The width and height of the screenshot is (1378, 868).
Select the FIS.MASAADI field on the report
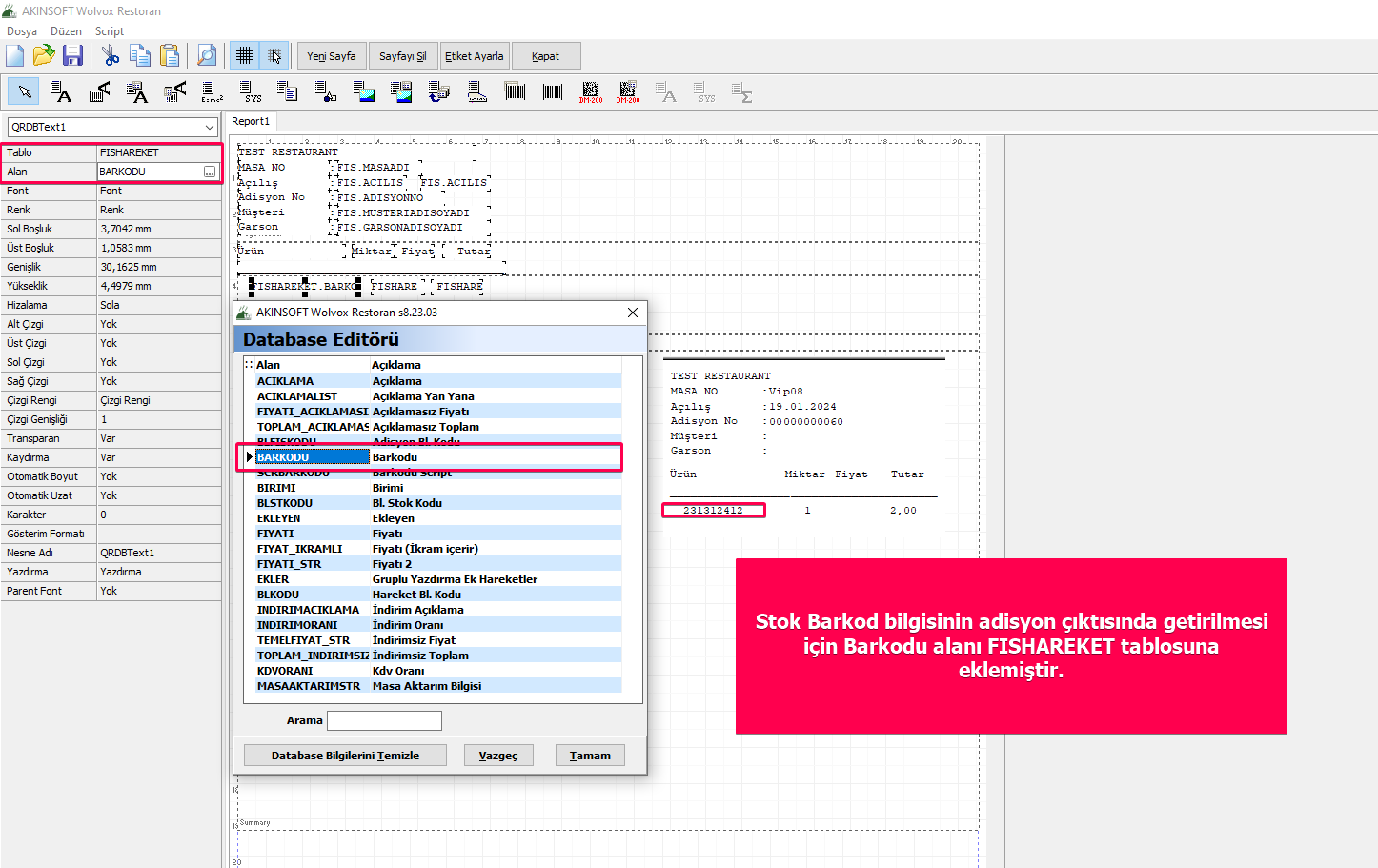[x=374, y=168]
